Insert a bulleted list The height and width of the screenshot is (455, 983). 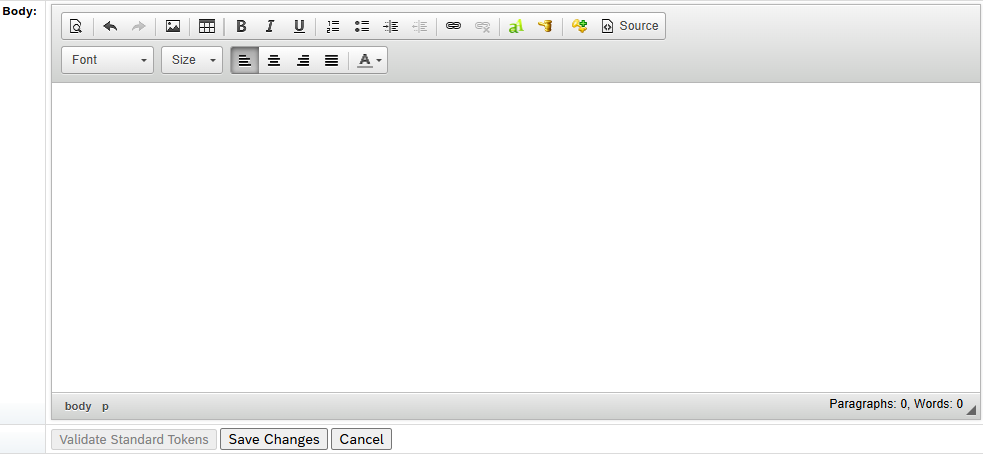362,26
